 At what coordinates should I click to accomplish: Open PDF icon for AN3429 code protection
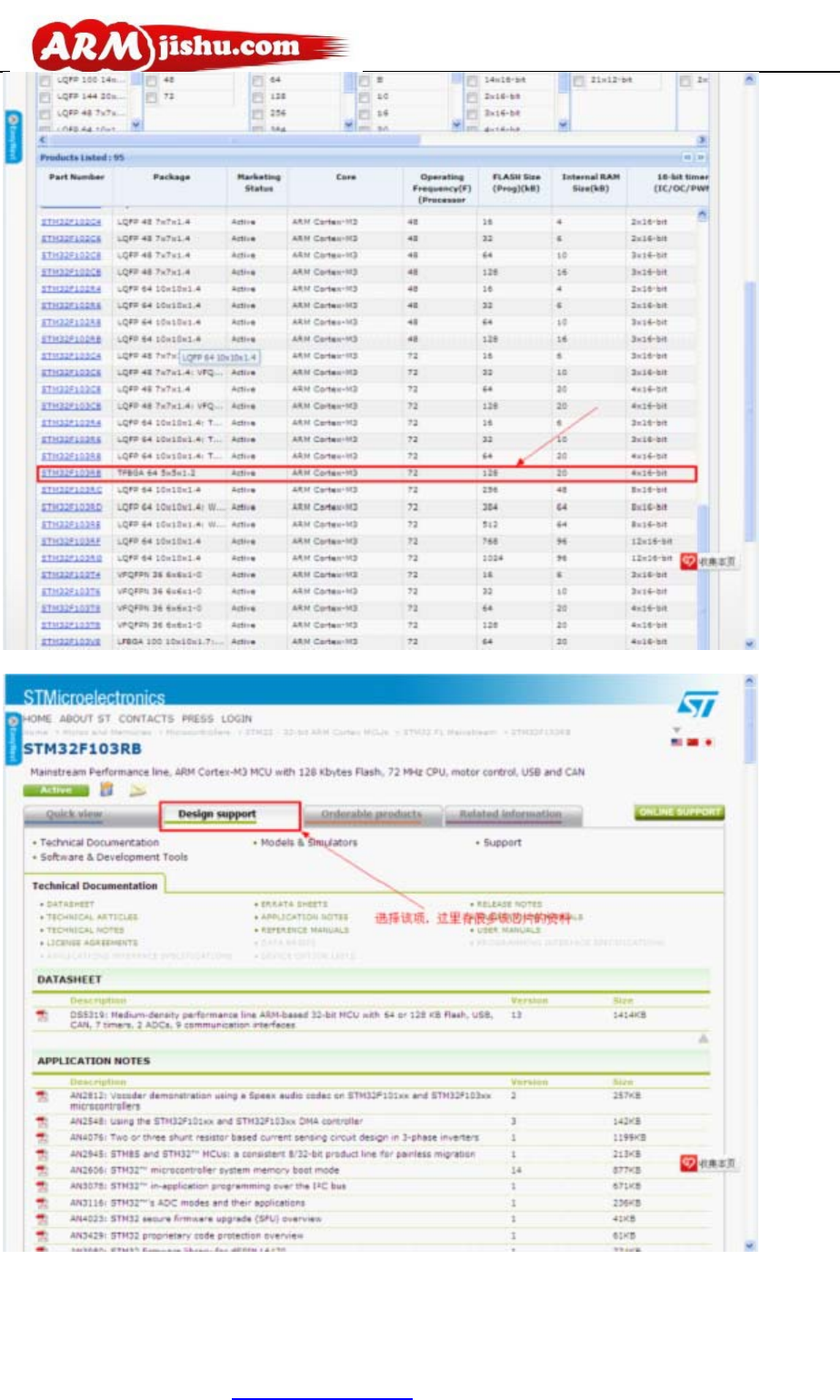pos(42,1236)
